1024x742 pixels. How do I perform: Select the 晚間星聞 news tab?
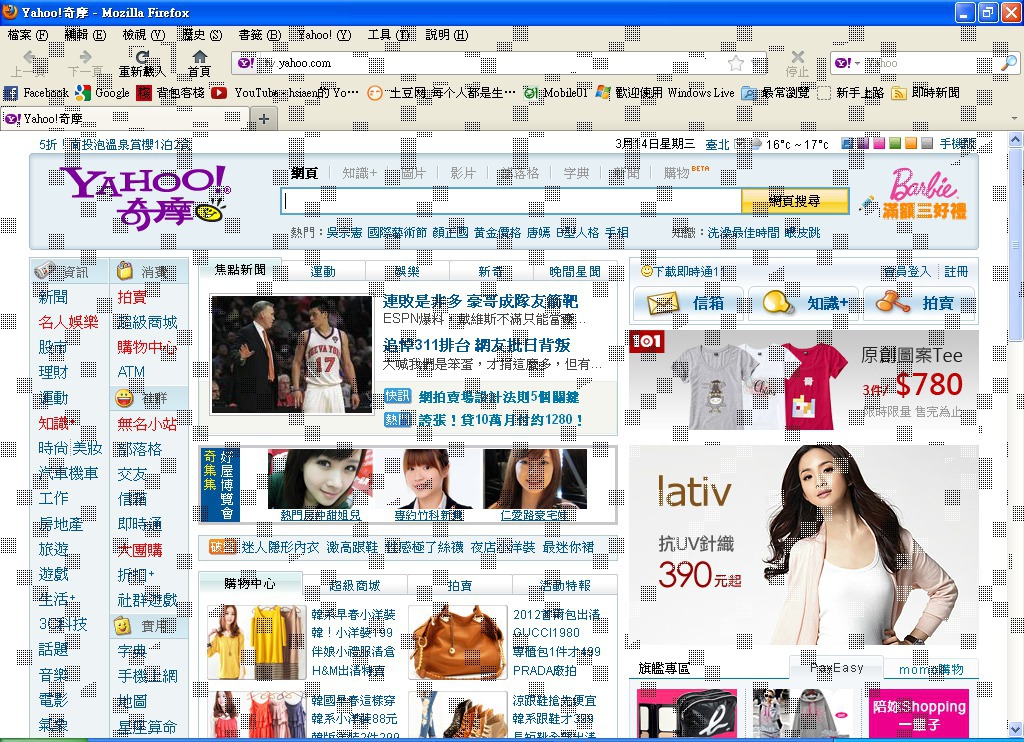click(x=575, y=272)
